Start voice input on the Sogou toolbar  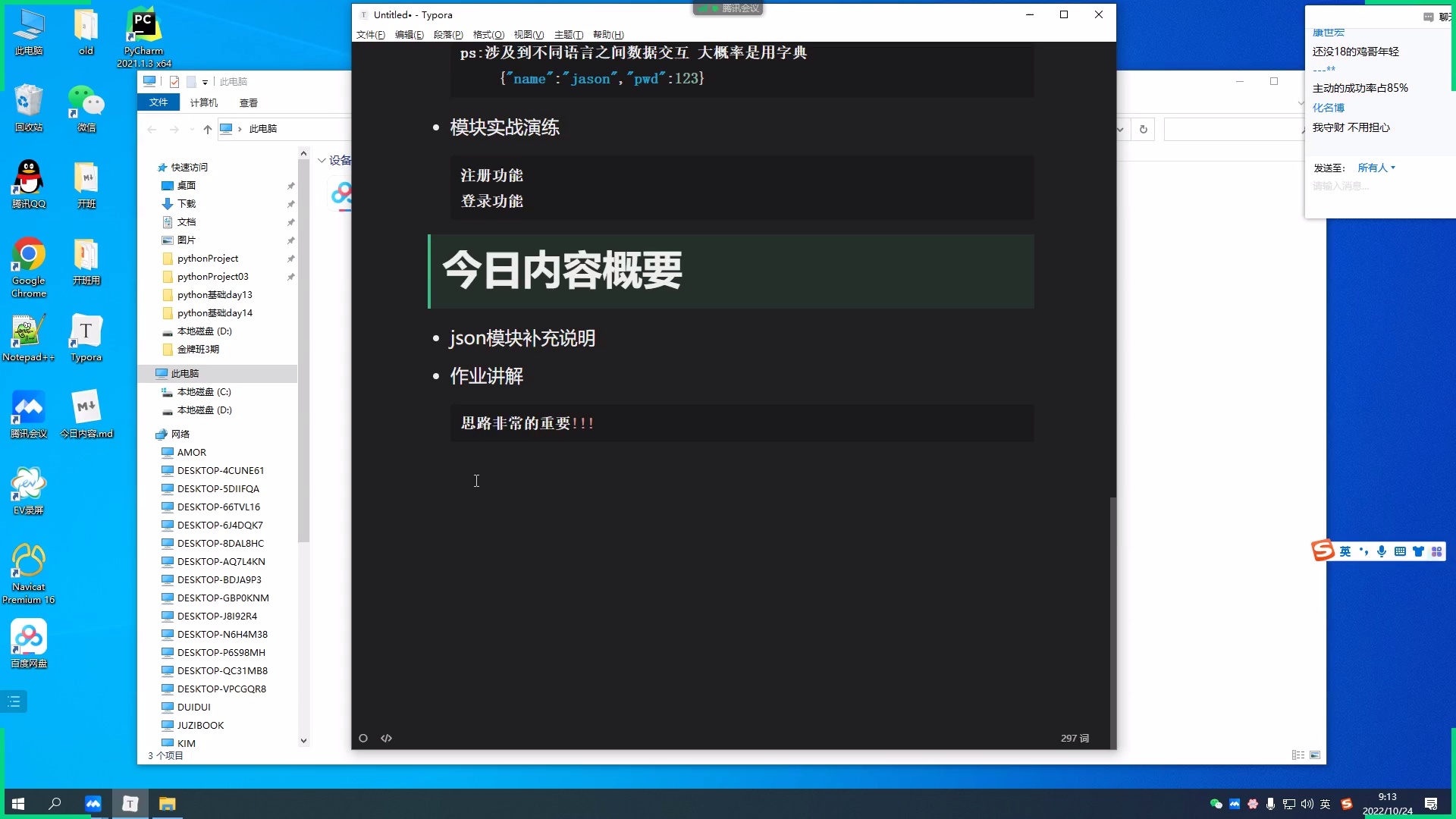pyautogui.click(x=1382, y=551)
